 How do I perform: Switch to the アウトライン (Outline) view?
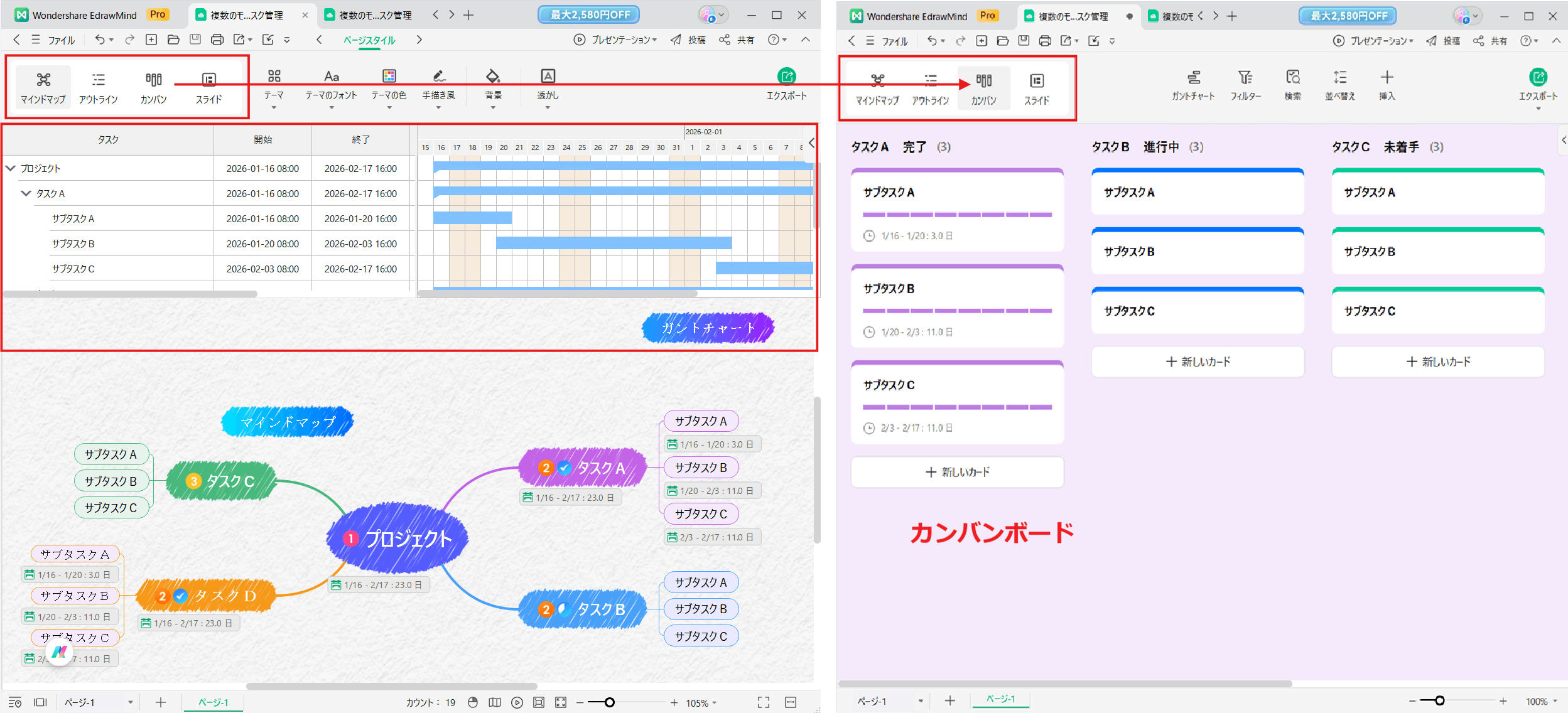point(99,88)
